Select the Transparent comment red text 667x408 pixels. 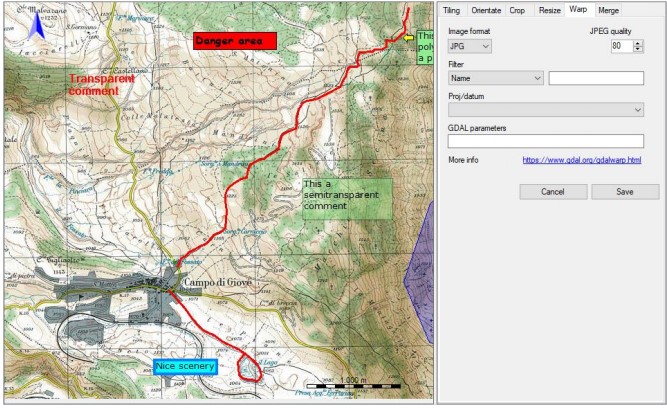pyautogui.click(x=101, y=85)
